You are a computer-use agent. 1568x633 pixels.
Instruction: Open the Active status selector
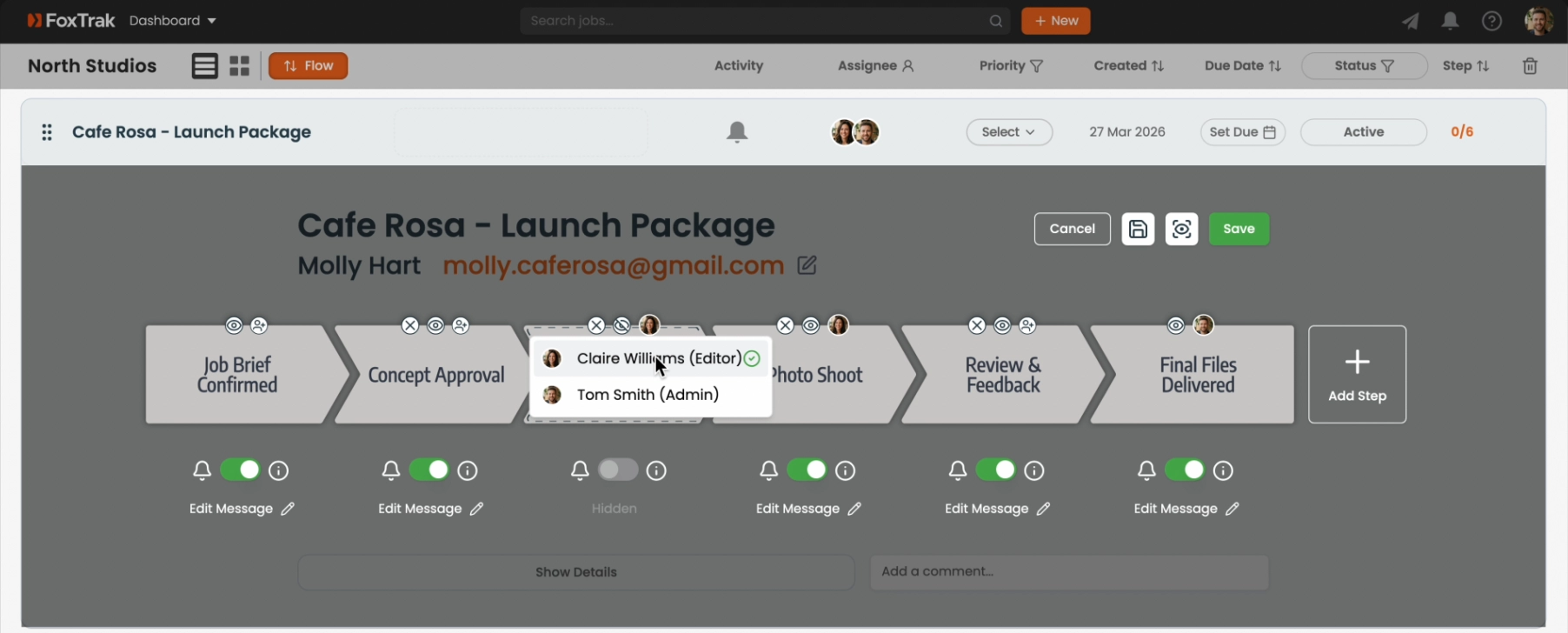1364,132
